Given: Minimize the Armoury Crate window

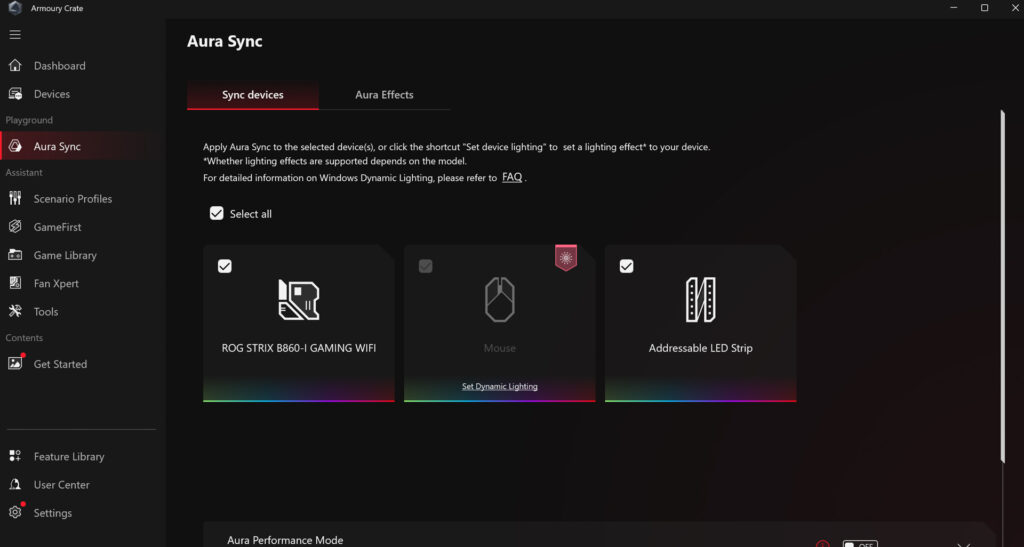Looking at the screenshot, I should click(953, 8).
